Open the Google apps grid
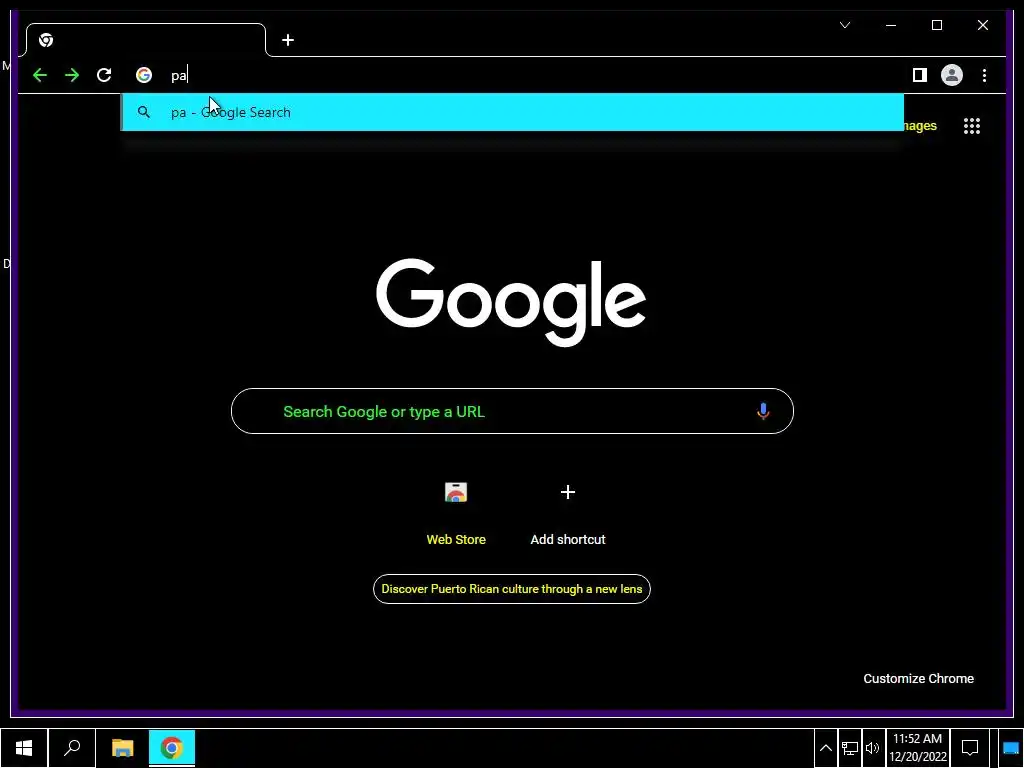Viewport: 1024px width, 768px height. coord(972,126)
